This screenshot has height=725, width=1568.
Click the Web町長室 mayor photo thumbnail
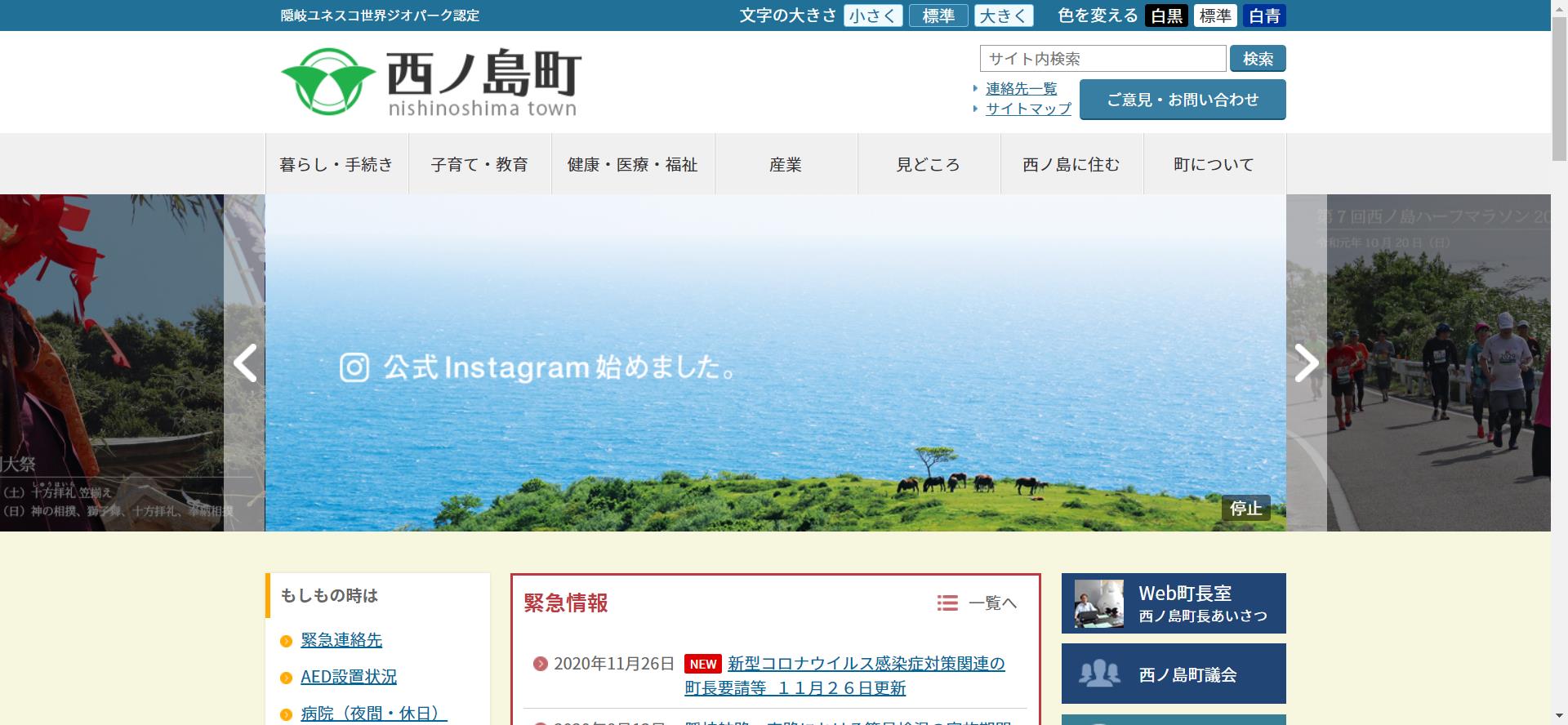click(x=1099, y=603)
